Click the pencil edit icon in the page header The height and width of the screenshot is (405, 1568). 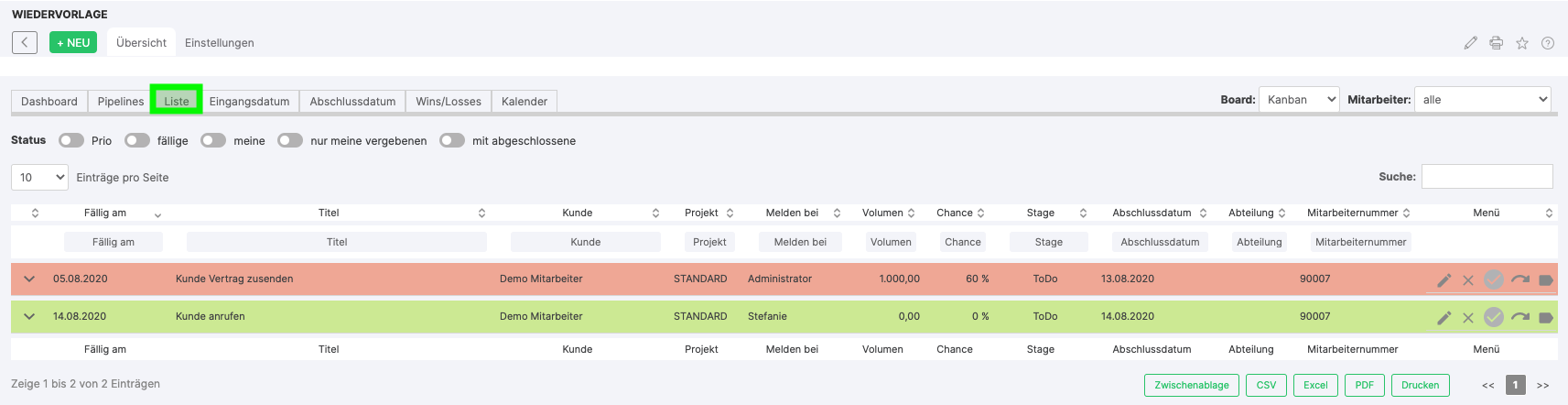(1470, 43)
